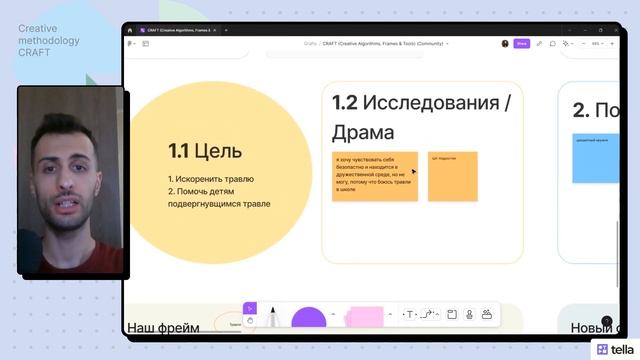640x360 pixels.
Task: Click the pen-shaped icon beside Share
Action: 539,44
